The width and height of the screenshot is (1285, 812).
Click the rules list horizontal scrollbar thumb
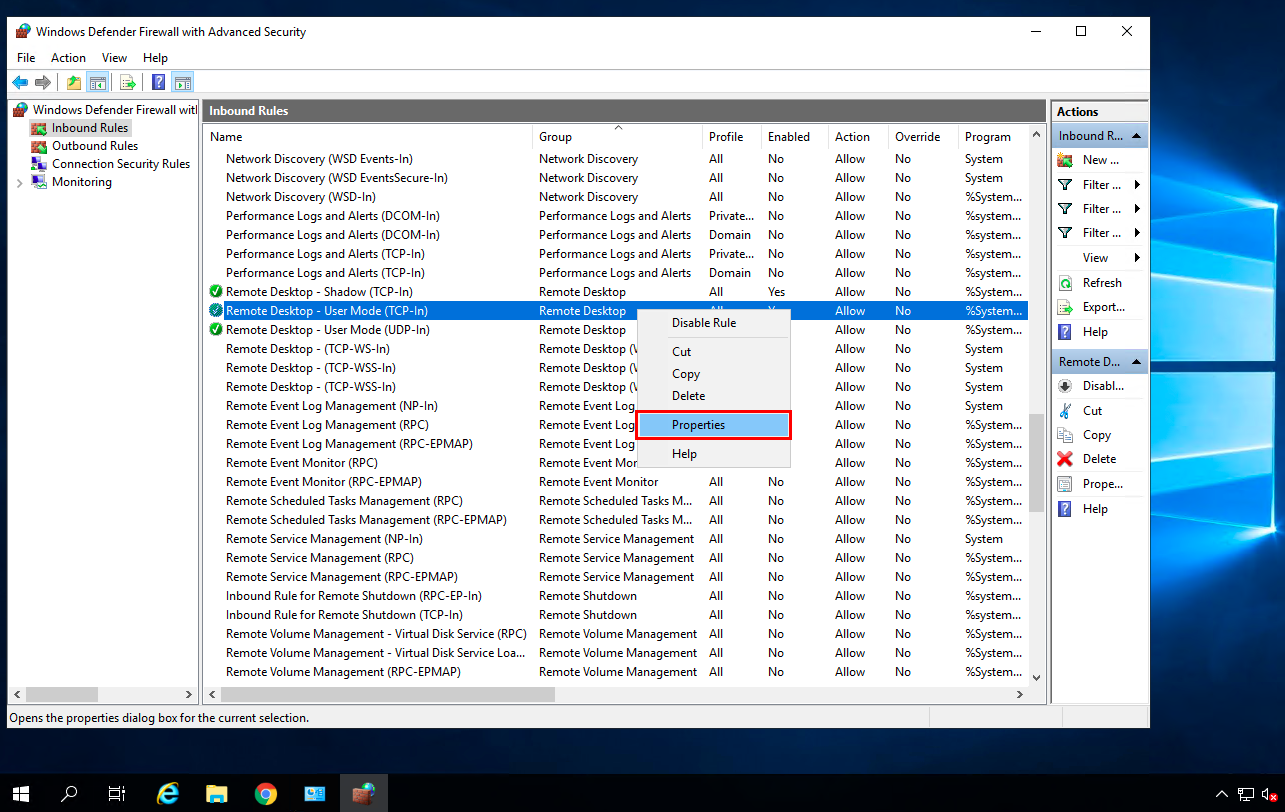click(388, 694)
